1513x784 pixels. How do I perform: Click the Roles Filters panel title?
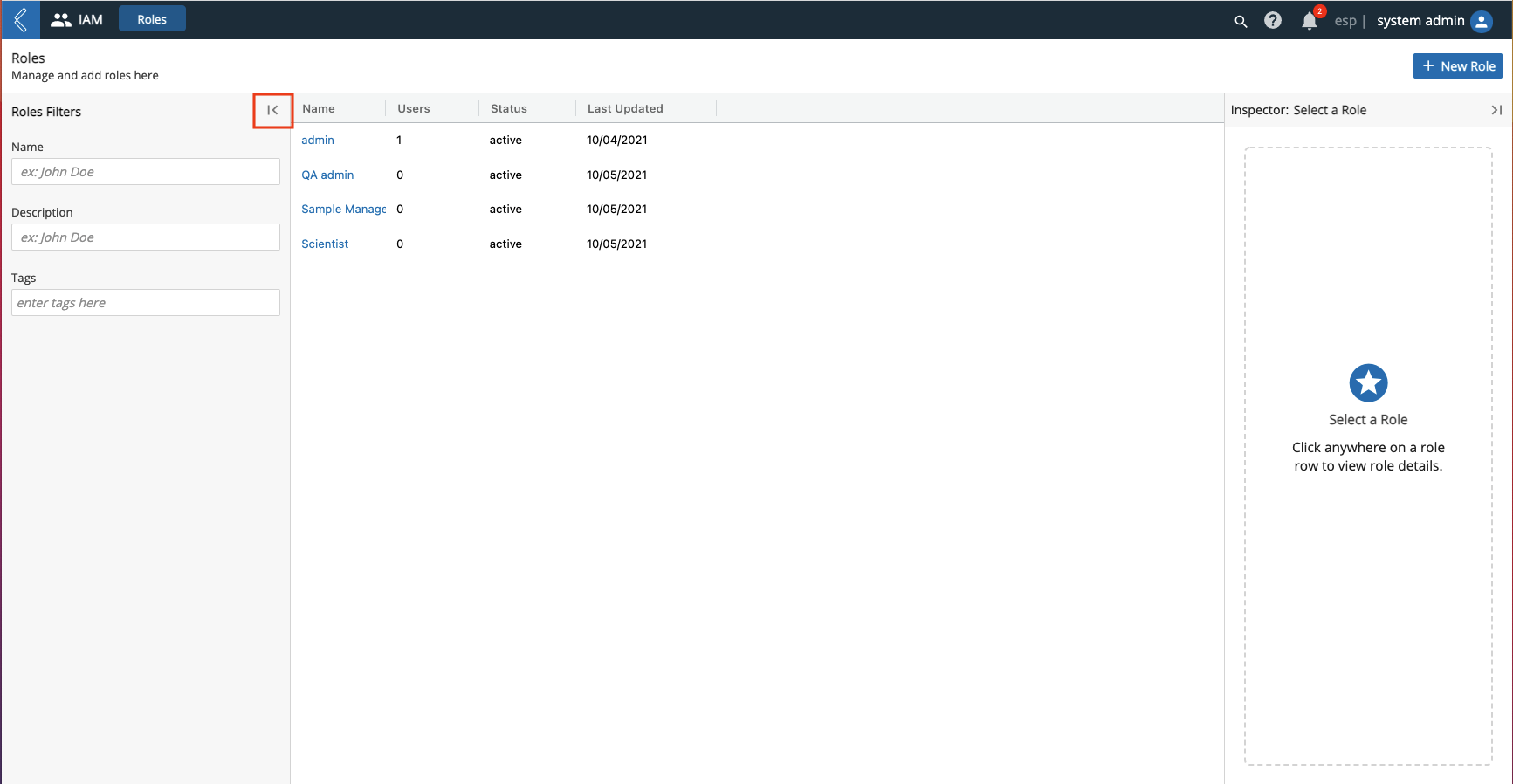click(46, 112)
